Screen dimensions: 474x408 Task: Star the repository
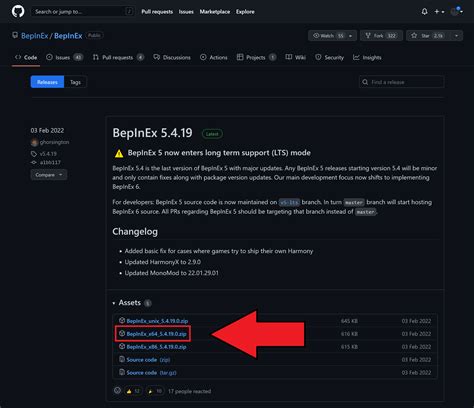[428, 36]
